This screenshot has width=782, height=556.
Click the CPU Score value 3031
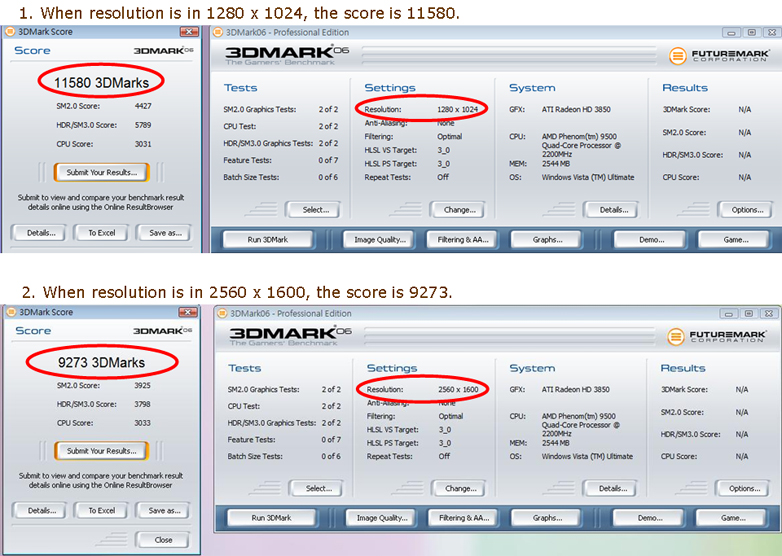pos(143,144)
